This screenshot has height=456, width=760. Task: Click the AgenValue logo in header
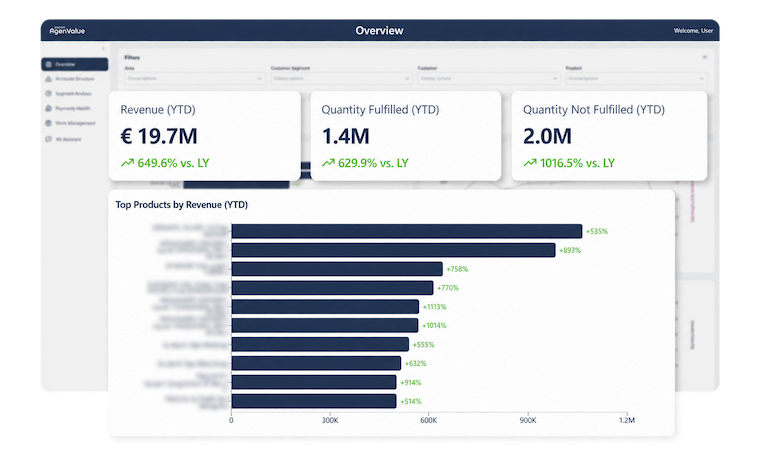(x=67, y=31)
